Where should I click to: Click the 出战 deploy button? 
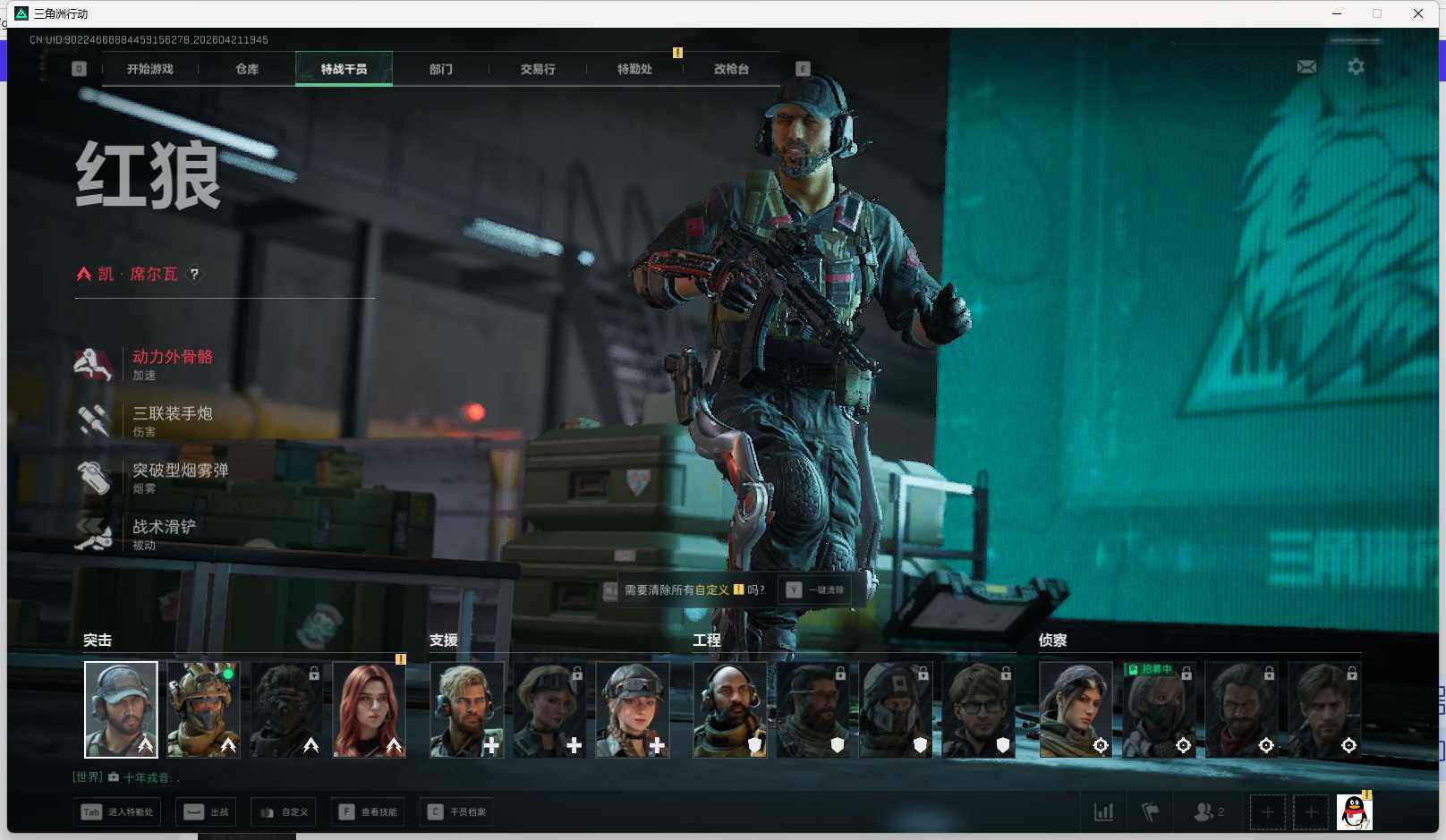click(208, 812)
